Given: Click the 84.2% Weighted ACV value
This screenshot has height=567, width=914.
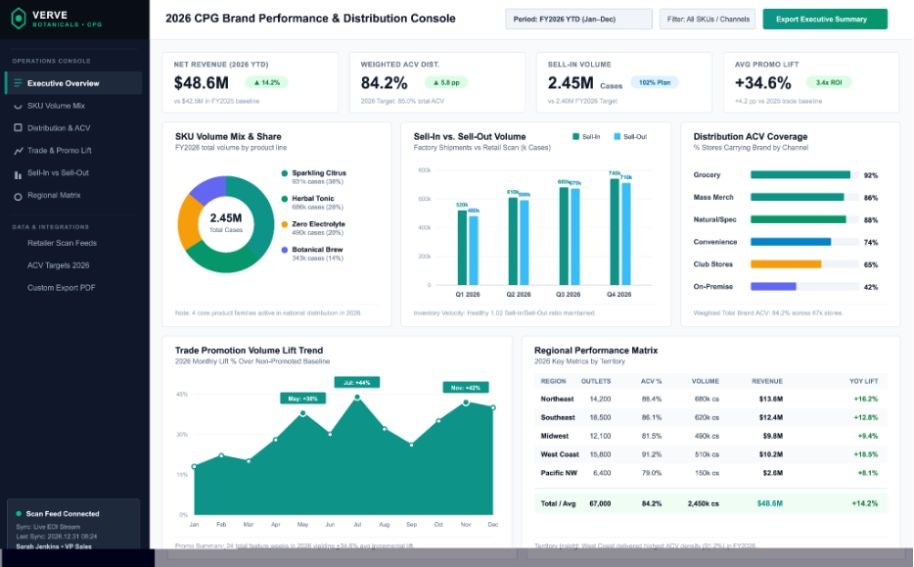Looking at the screenshot, I should [x=384, y=83].
